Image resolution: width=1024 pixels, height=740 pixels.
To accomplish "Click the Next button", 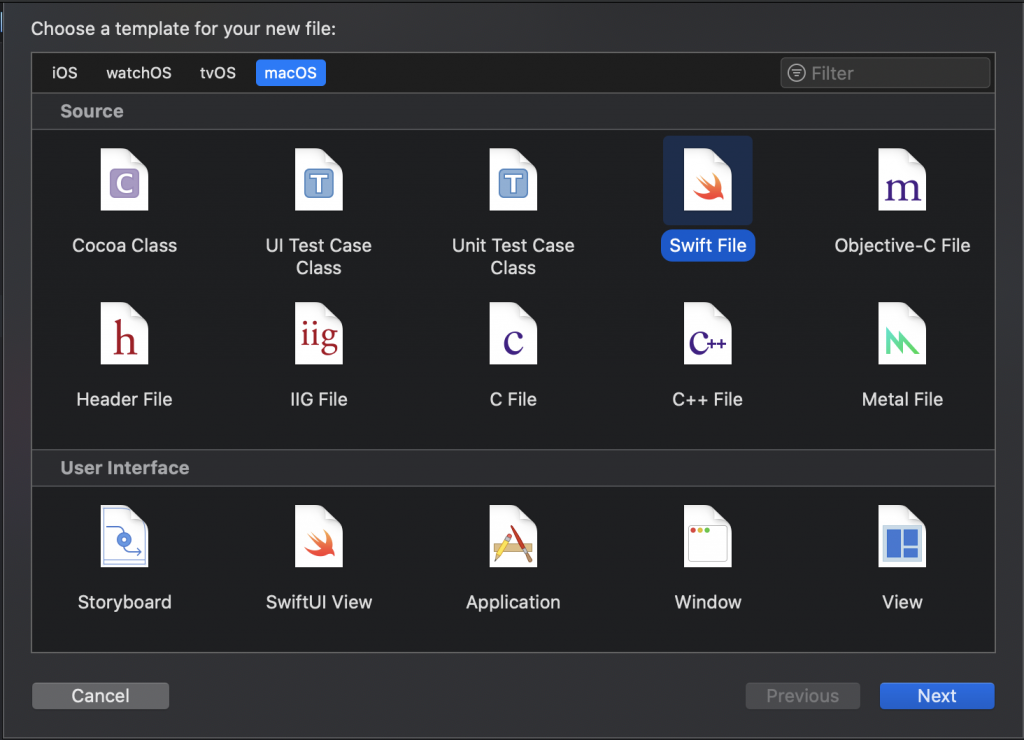I will [936, 696].
